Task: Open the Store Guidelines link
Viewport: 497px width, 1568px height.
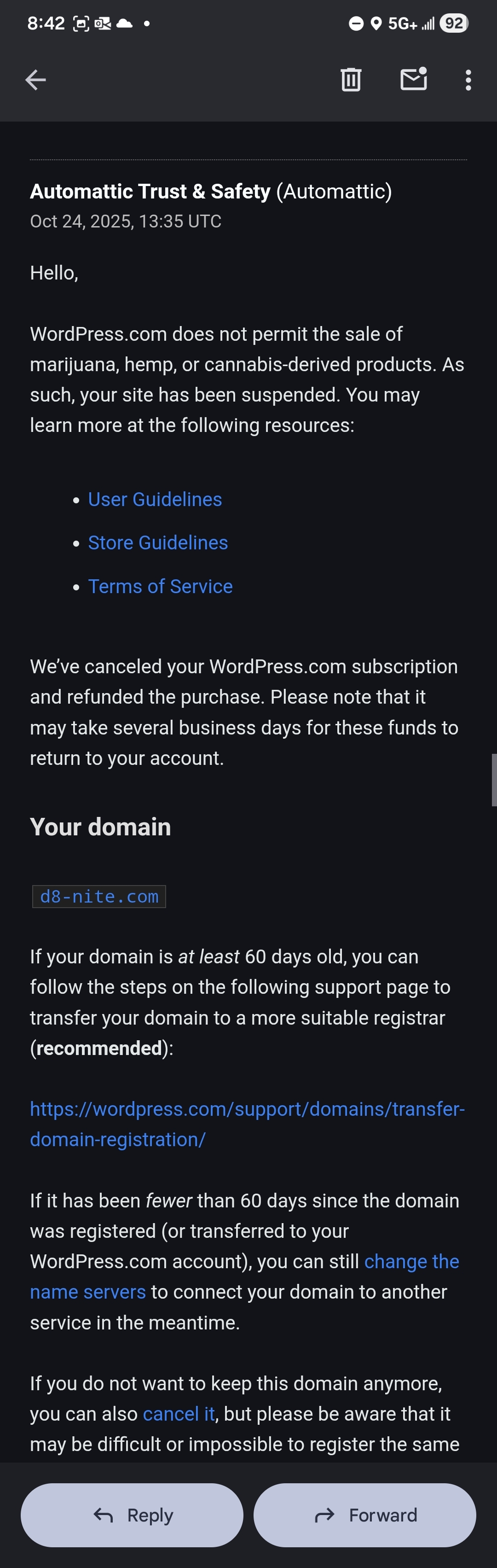Action: 158,542
